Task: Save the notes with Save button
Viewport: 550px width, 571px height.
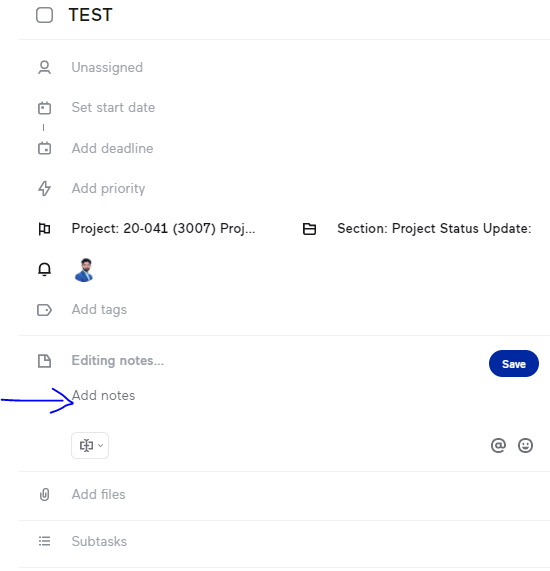Action: tap(514, 364)
